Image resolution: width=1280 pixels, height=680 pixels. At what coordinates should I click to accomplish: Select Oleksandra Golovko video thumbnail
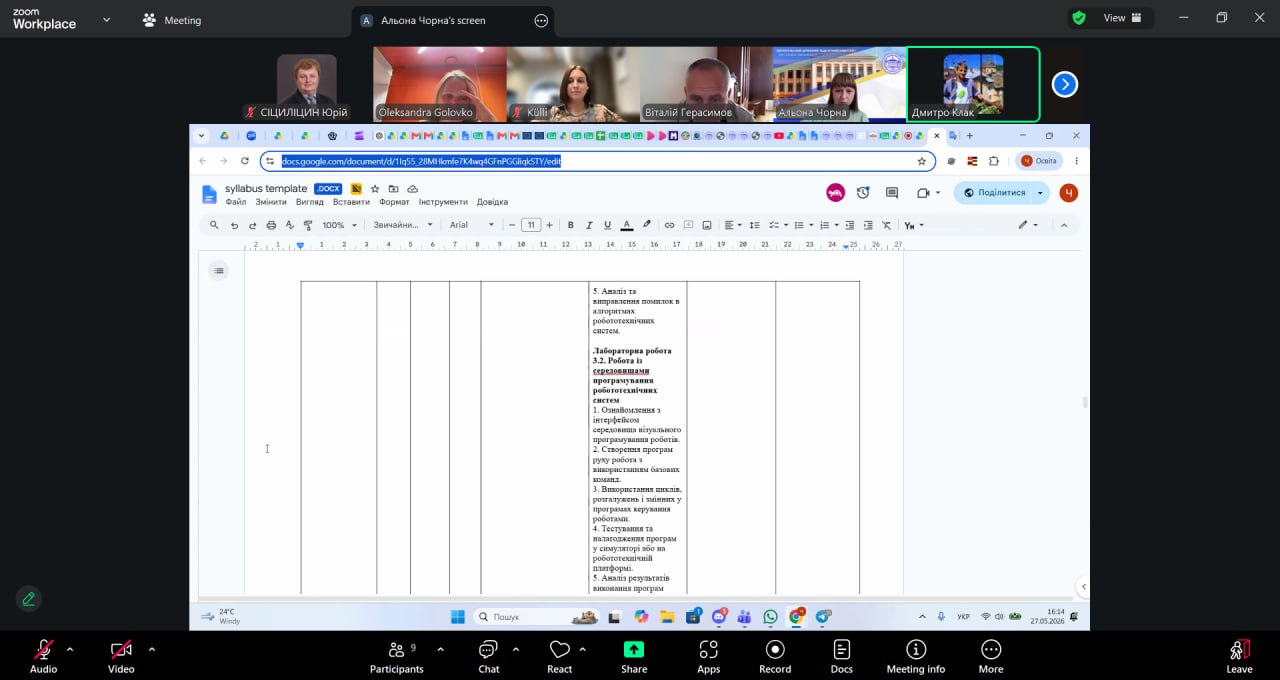tap(439, 84)
